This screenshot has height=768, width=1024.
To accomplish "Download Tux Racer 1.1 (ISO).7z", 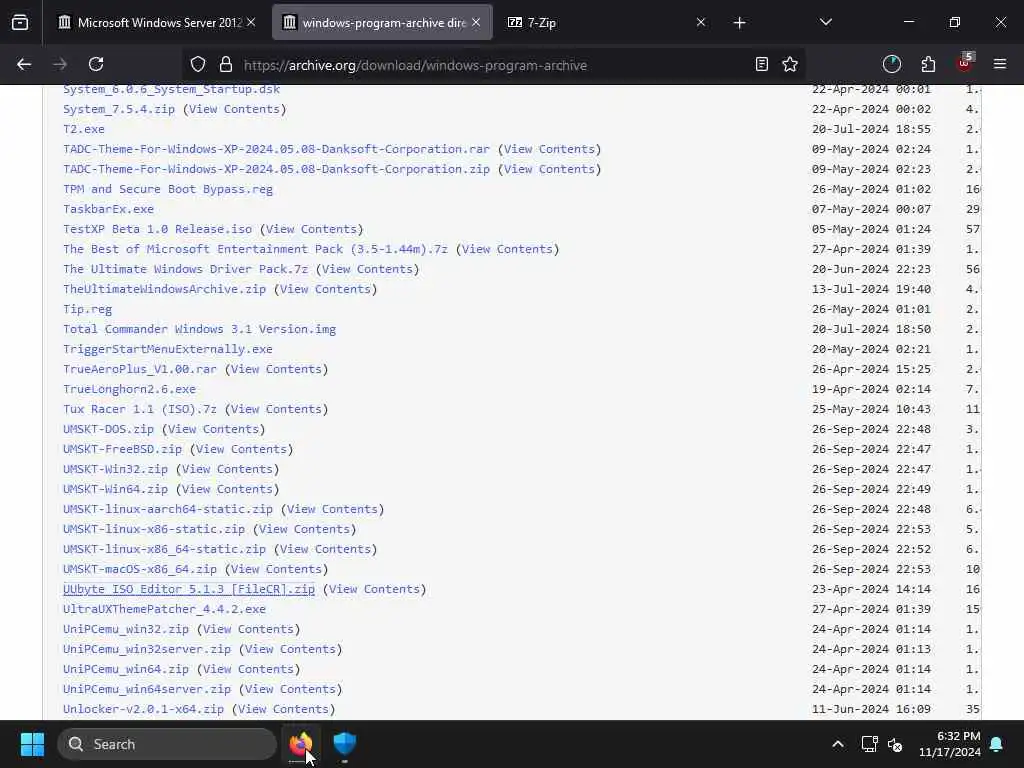I will pos(140,409).
